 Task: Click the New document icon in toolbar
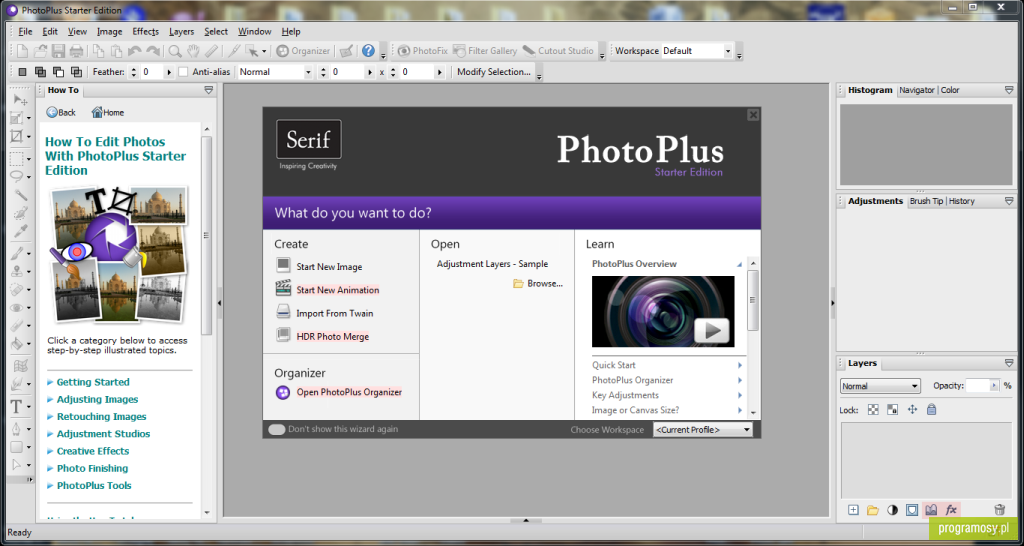tap(23, 51)
